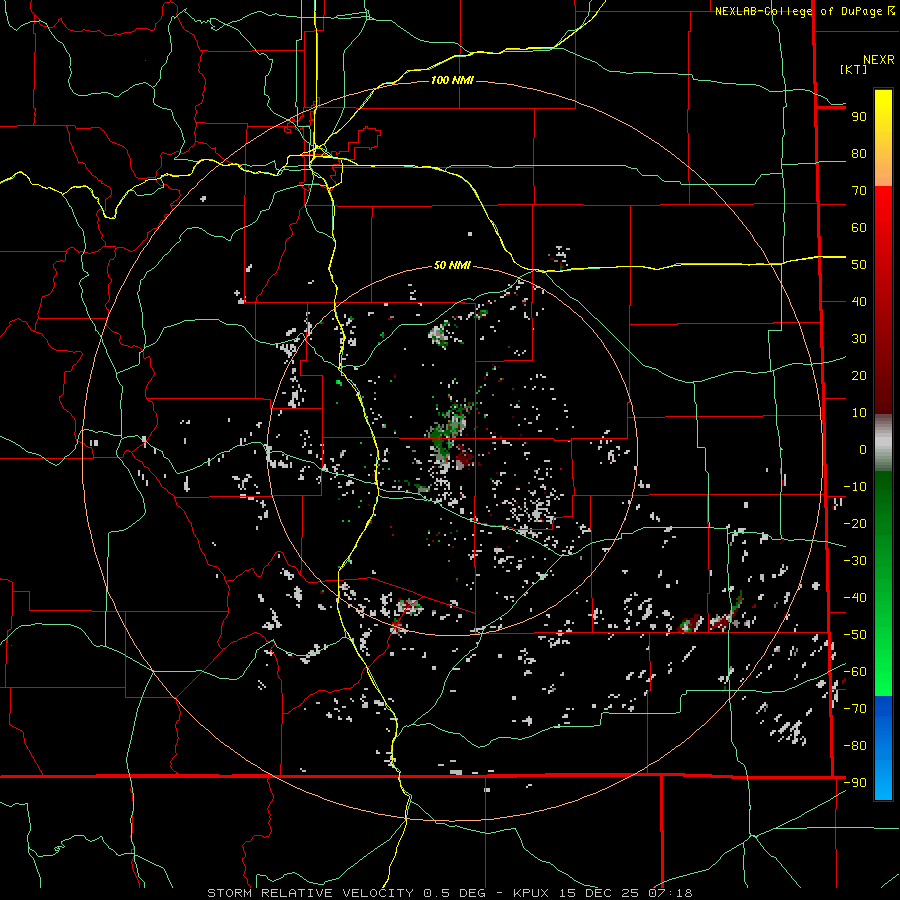Click the 0 value on the velocity scale
900x900 pixels.
[x=863, y=450]
